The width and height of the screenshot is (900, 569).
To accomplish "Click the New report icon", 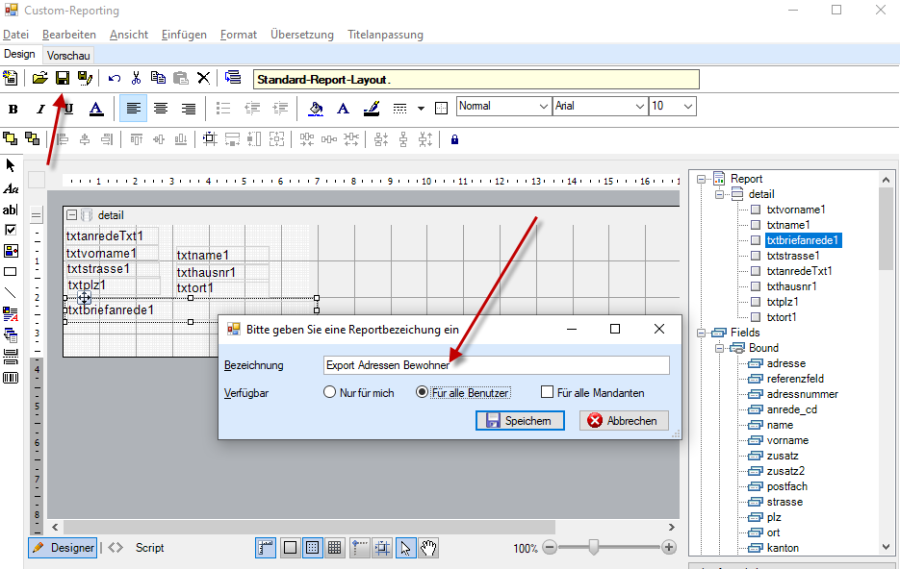I will [x=10, y=78].
